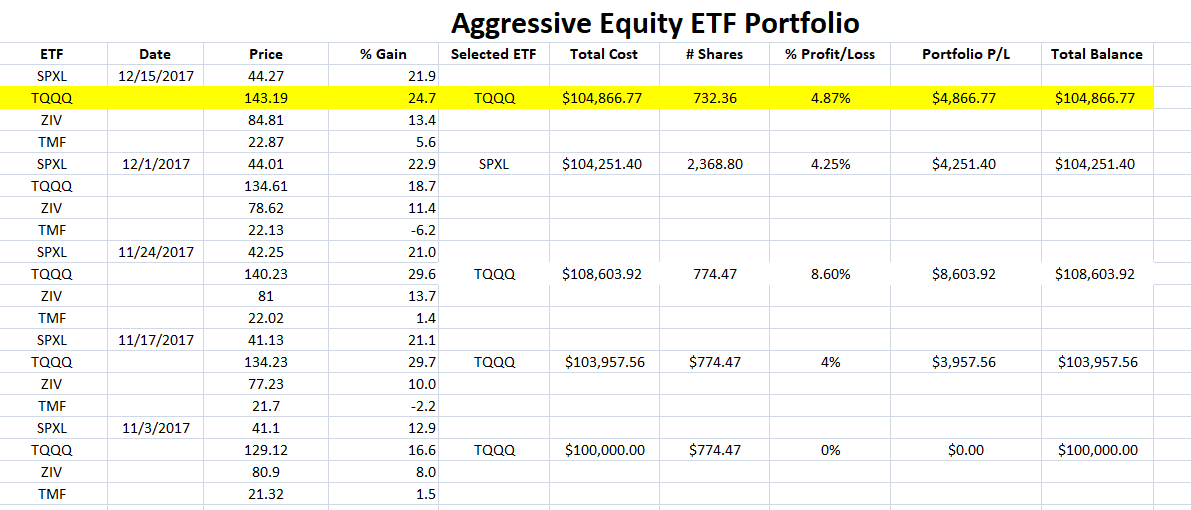Select the Total Balance header cell
This screenshot has width=1191, height=510.
pyautogui.click(x=1096, y=54)
